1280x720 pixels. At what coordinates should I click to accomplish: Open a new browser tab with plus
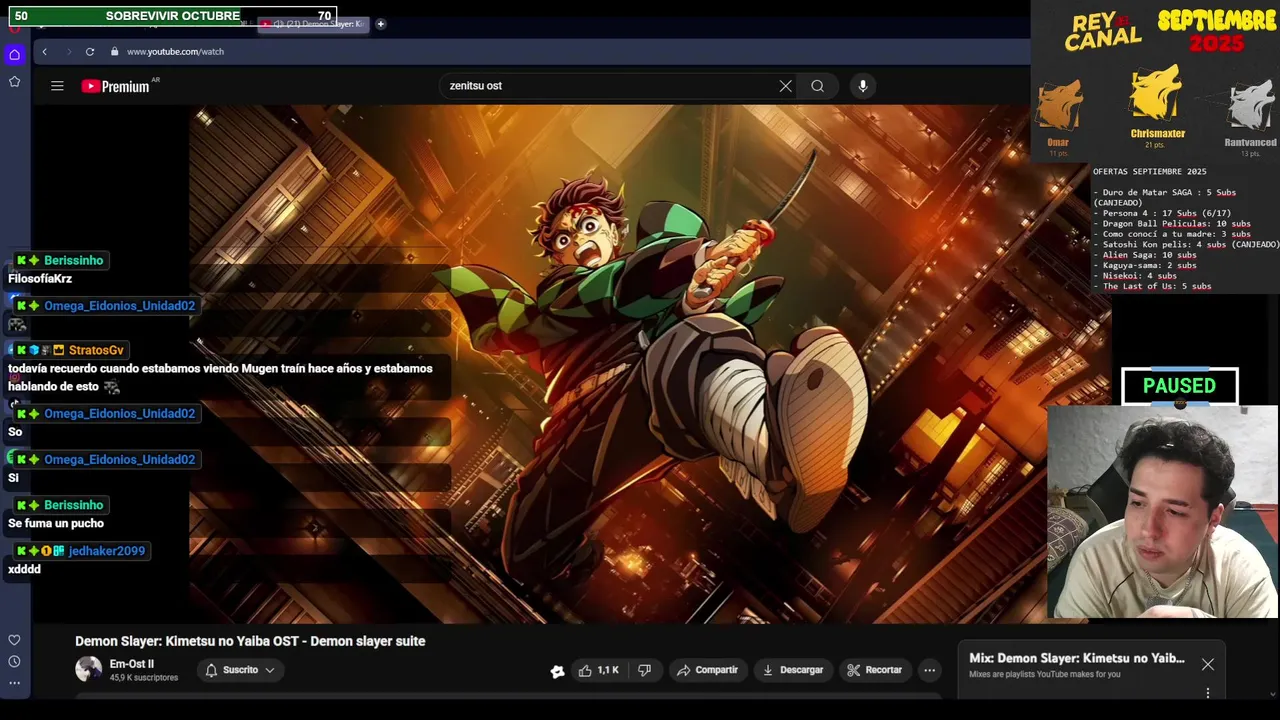380,24
